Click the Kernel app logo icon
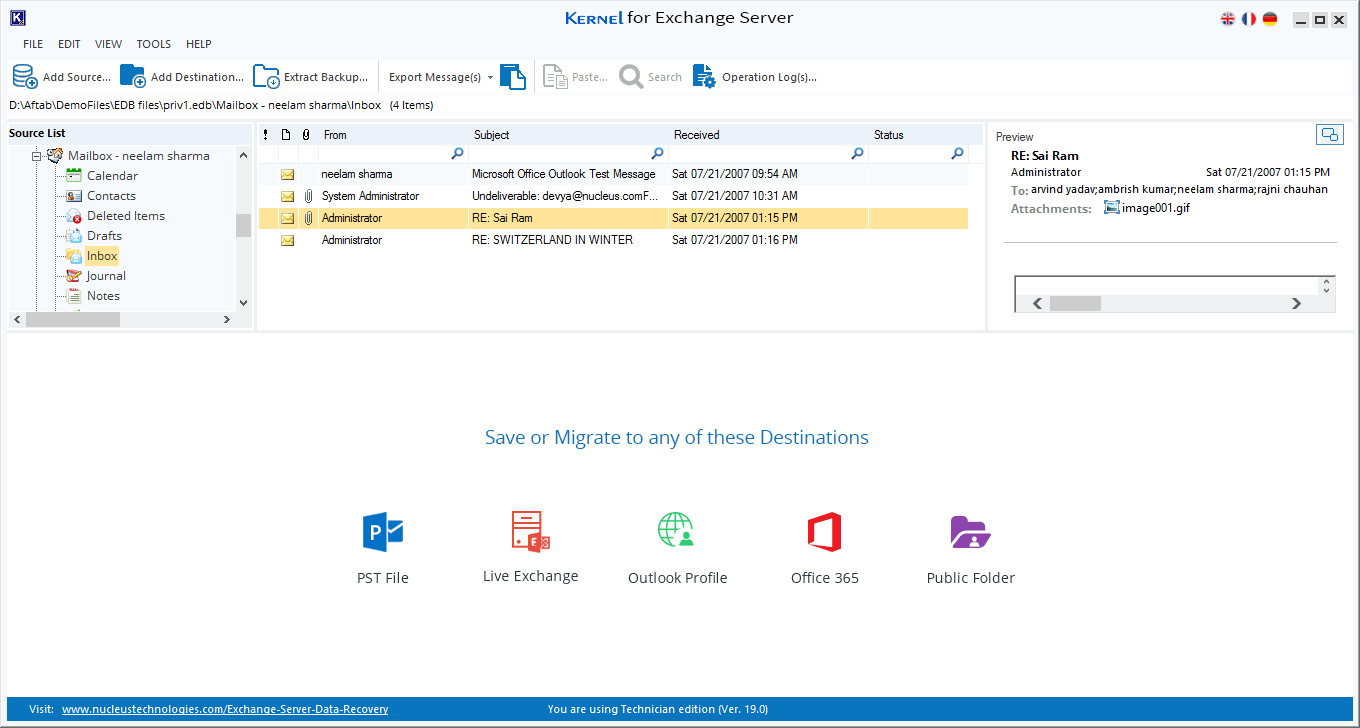This screenshot has width=1360, height=728. [17, 18]
